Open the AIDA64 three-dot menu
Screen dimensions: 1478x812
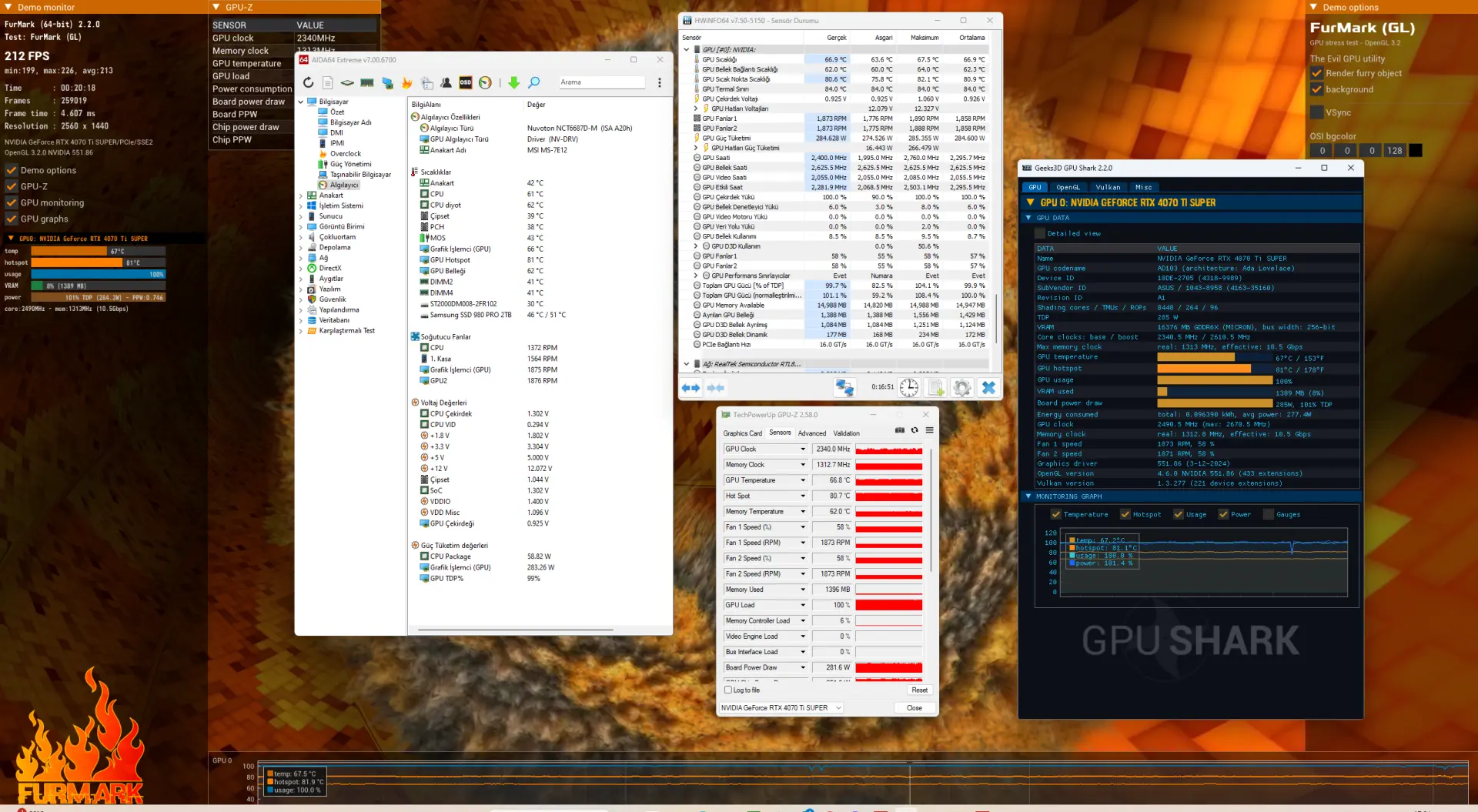click(x=659, y=82)
